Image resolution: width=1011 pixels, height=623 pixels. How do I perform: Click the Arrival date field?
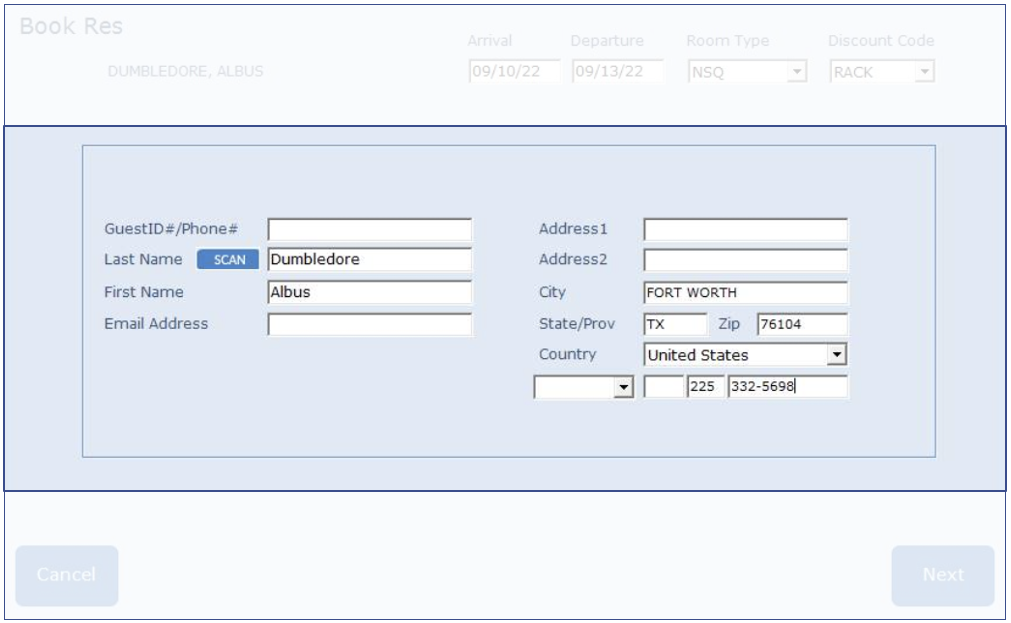(514, 72)
